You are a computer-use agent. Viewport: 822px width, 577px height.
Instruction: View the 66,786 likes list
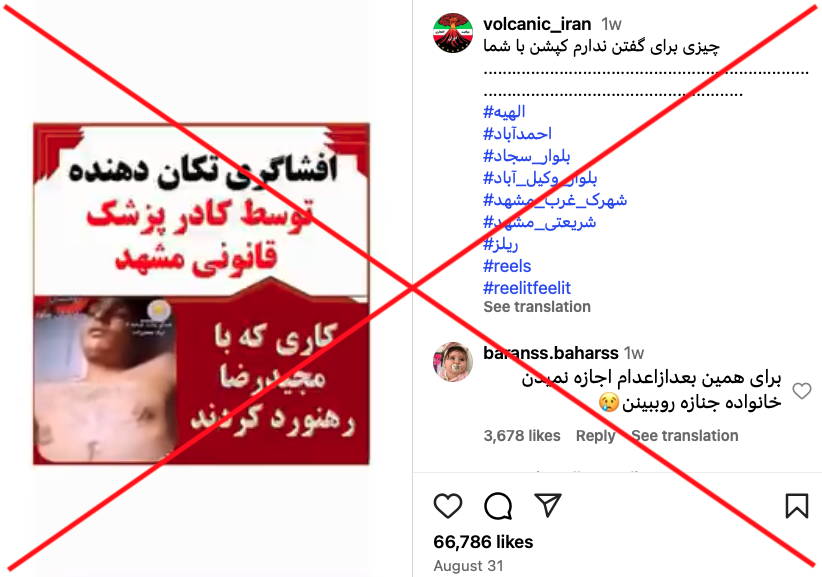tap(483, 542)
